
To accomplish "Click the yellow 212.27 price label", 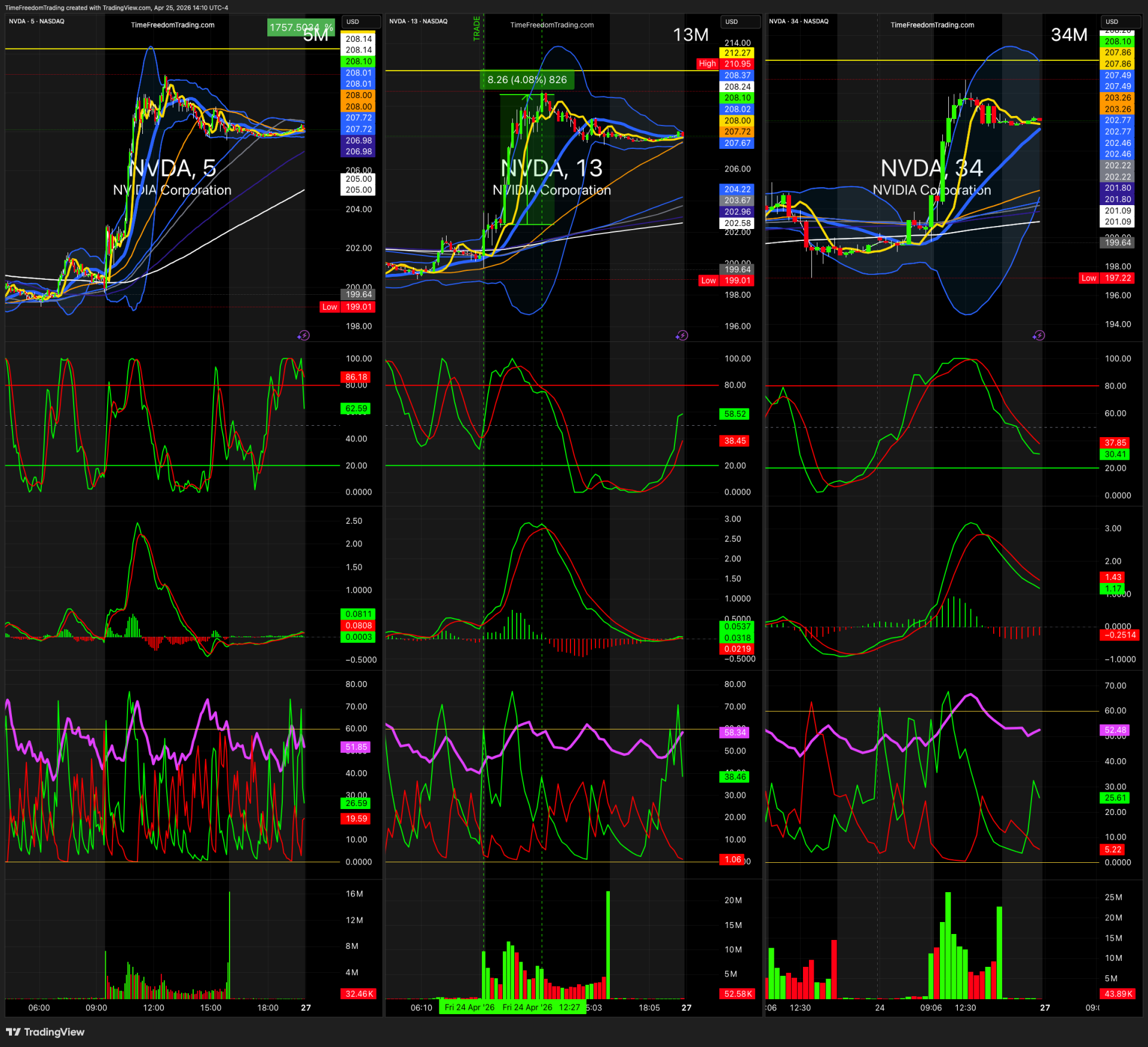I will click(x=737, y=53).
